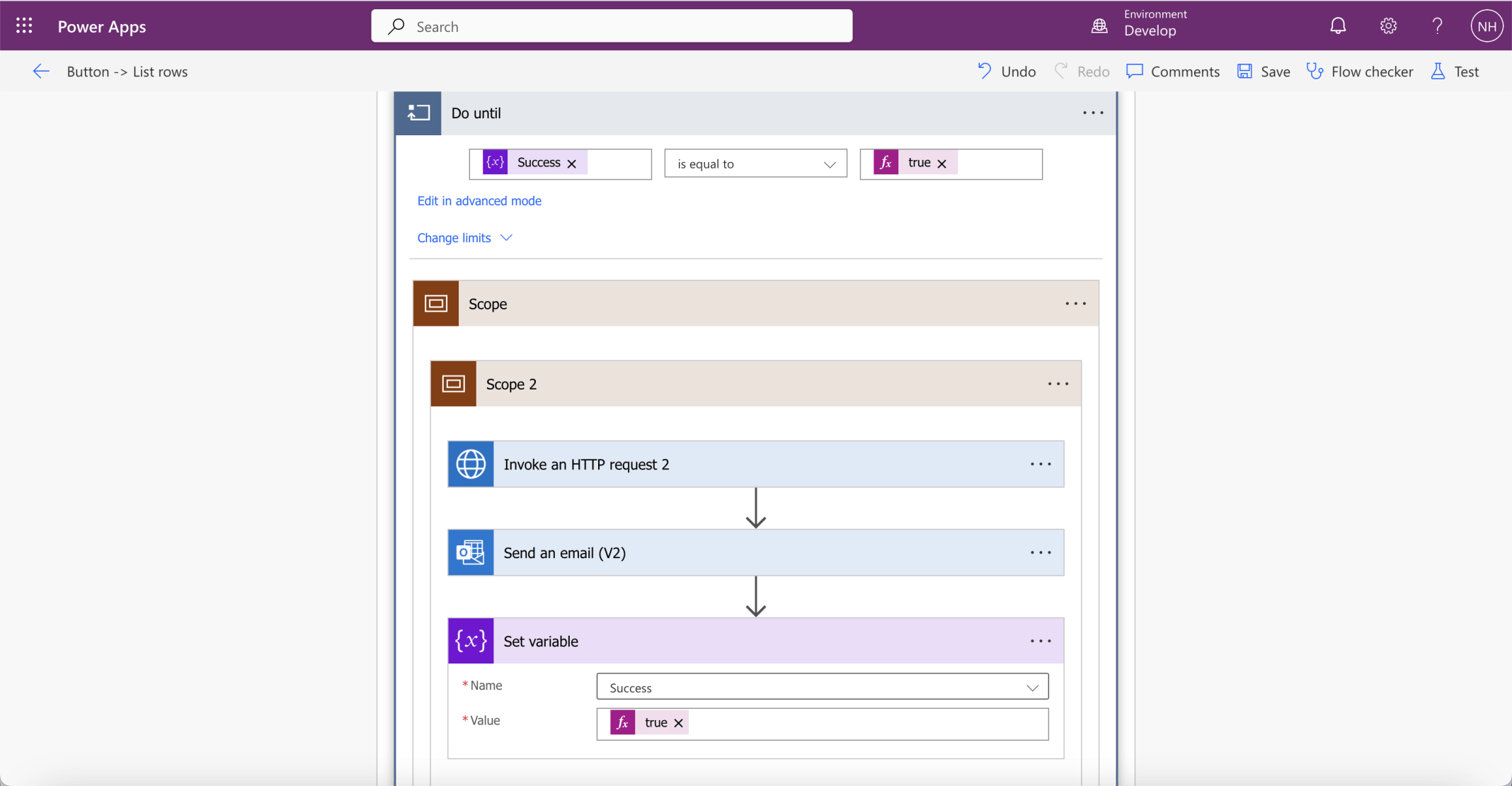Remove the true expression in Do until
The width and height of the screenshot is (1512, 786).
point(941,164)
